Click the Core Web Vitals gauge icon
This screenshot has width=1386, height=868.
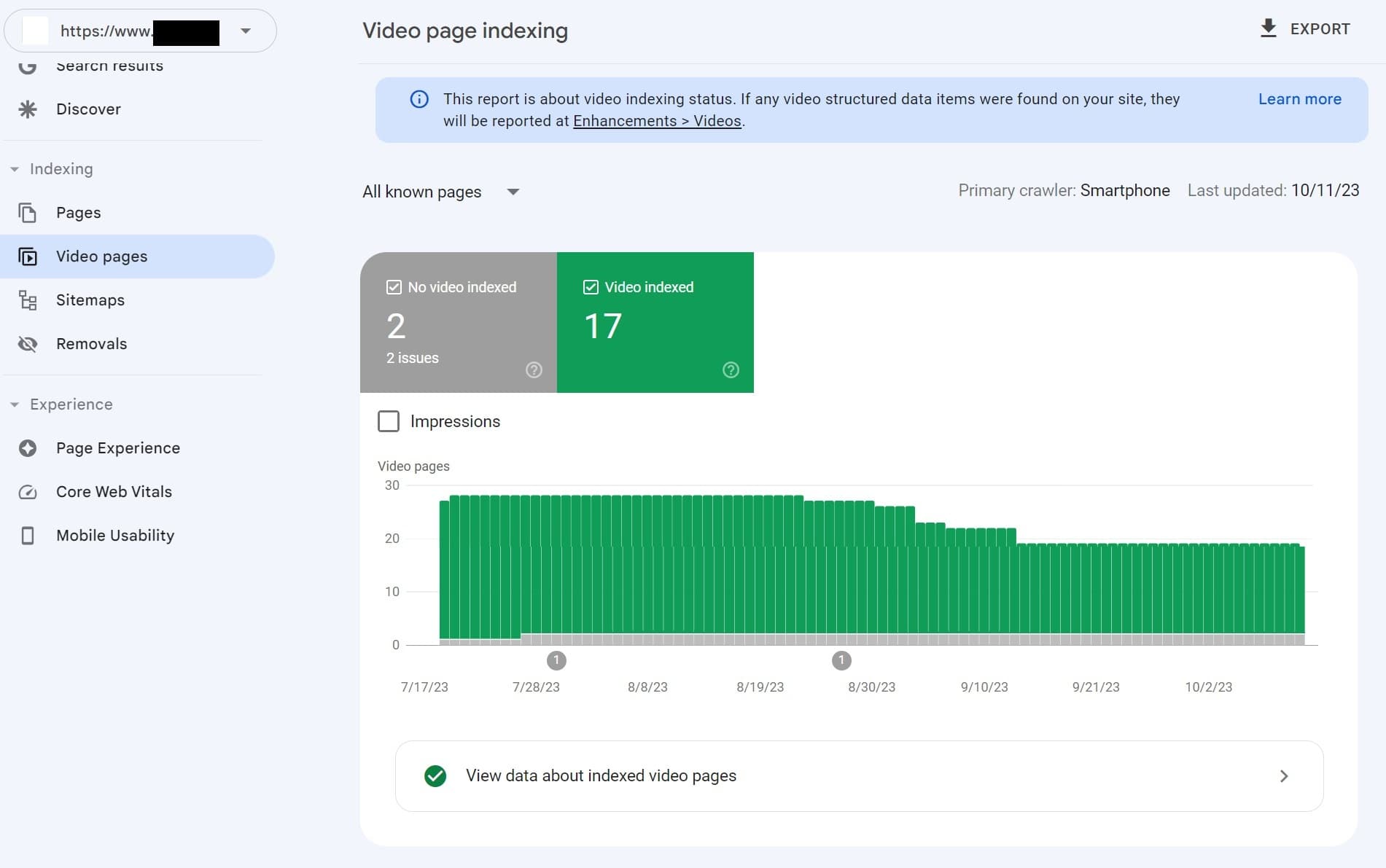click(28, 492)
